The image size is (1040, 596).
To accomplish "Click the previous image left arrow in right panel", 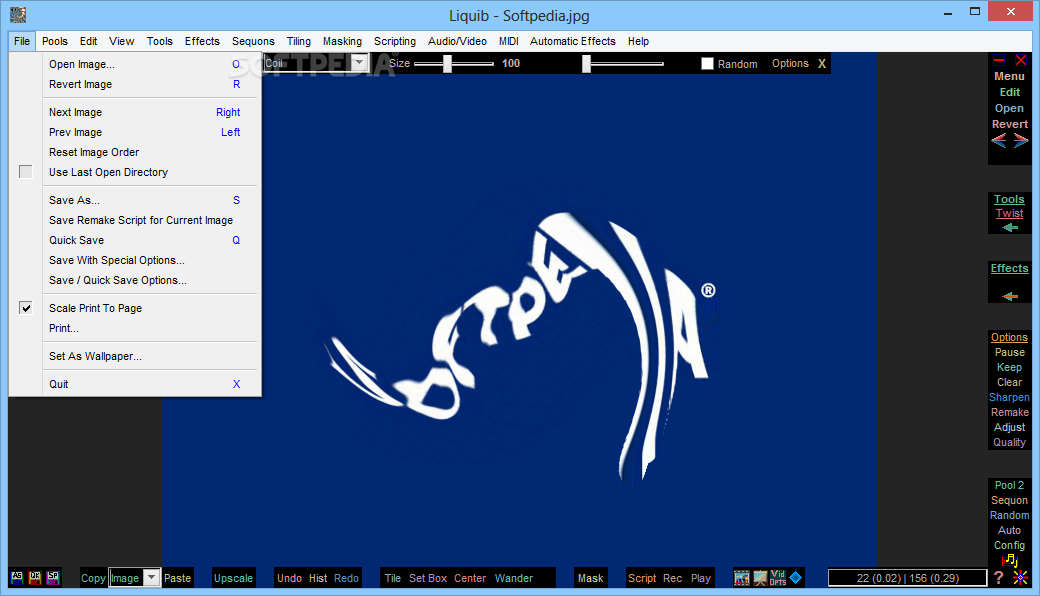I will (x=999, y=140).
